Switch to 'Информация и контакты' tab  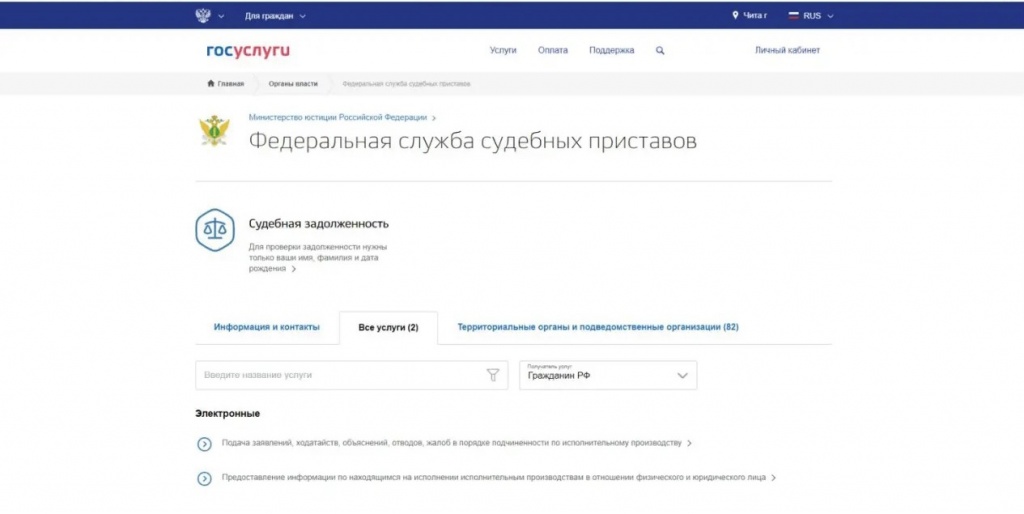tap(266, 327)
